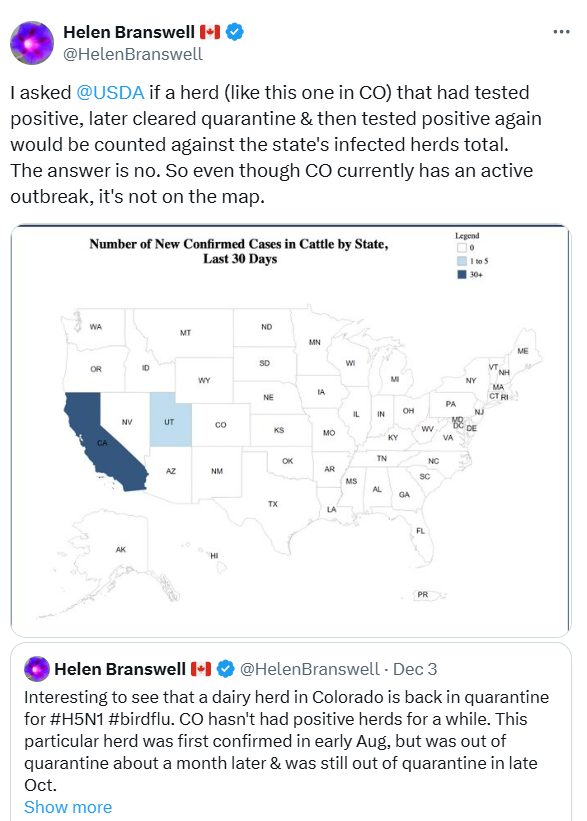Click the white 0 legend swatch

(x=462, y=247)
